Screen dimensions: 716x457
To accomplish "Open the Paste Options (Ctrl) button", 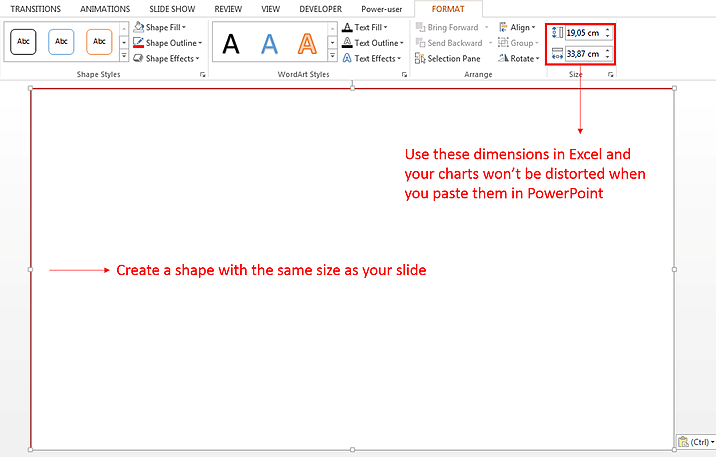I will click(696, 442).
